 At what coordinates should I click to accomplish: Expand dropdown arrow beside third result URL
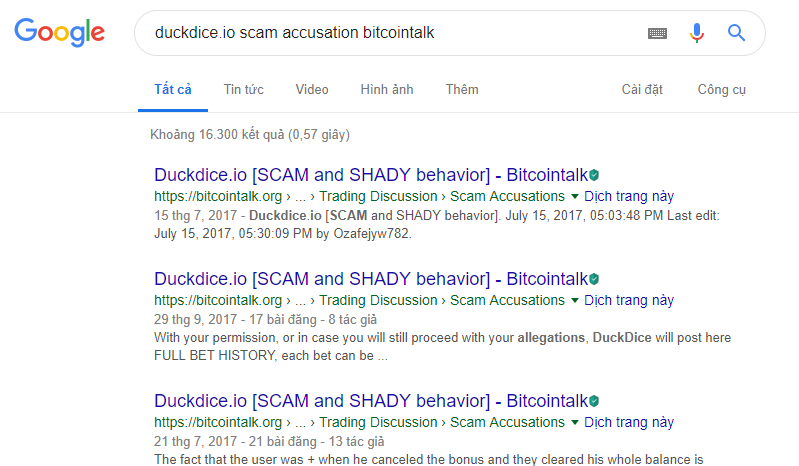pos(575,422)
